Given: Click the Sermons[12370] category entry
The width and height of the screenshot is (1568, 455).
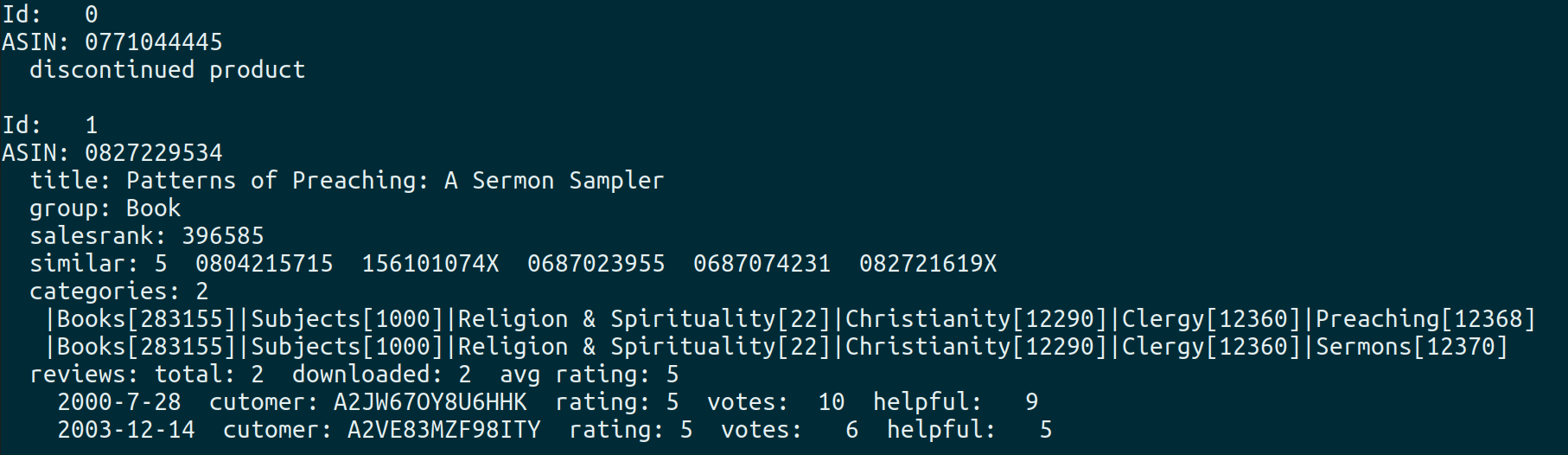Looking at the screenshot, I should (1412, 347).
